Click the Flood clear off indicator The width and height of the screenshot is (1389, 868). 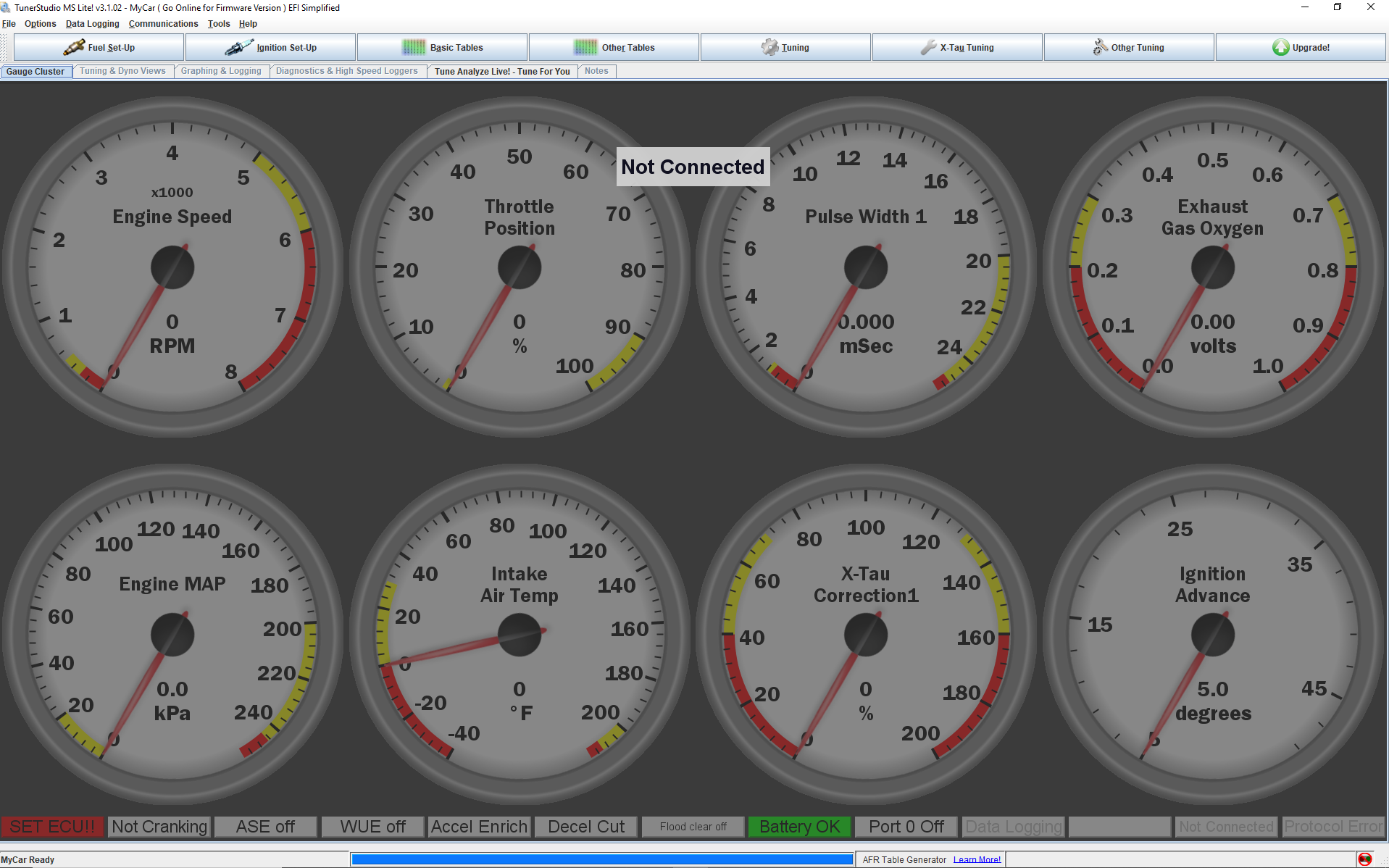click(x=693, y=827)
